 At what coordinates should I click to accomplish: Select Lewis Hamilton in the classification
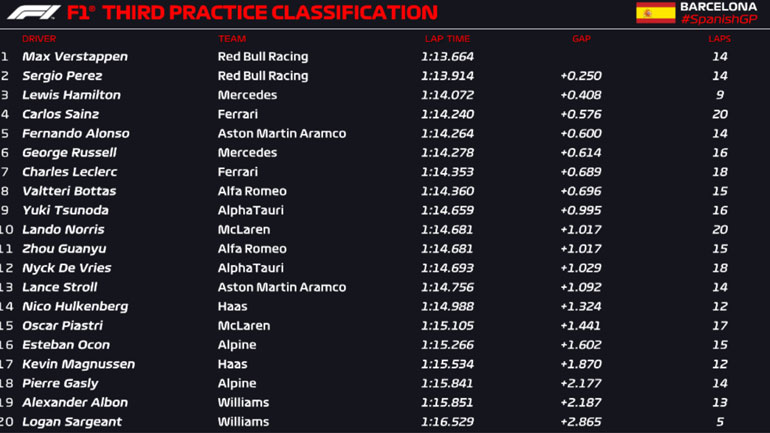click(x=71, y=95)
